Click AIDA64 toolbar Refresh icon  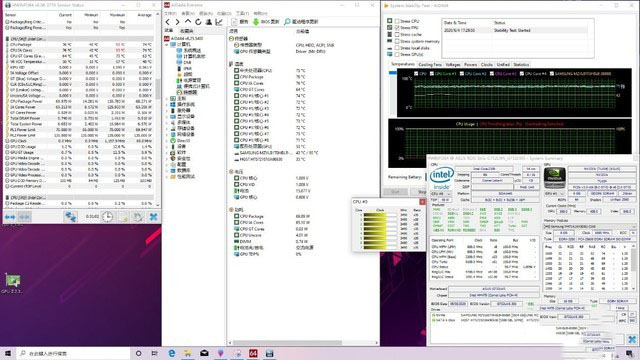point(198,22)
